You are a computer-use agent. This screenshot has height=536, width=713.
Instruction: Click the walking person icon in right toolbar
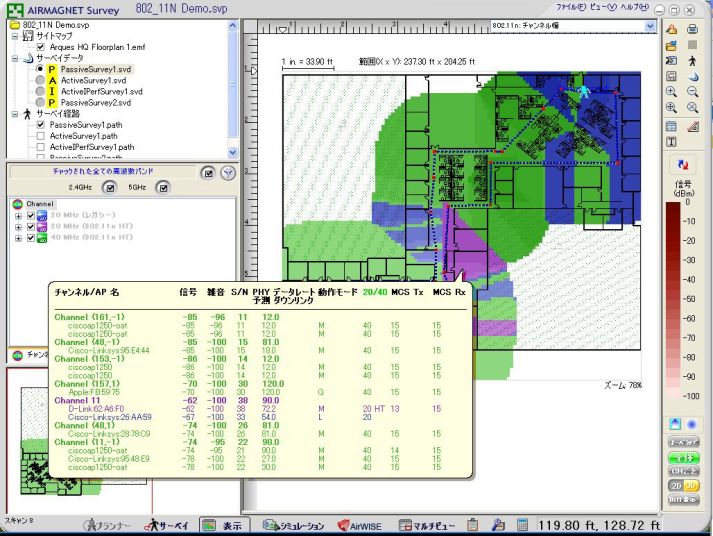click(692, 60)
